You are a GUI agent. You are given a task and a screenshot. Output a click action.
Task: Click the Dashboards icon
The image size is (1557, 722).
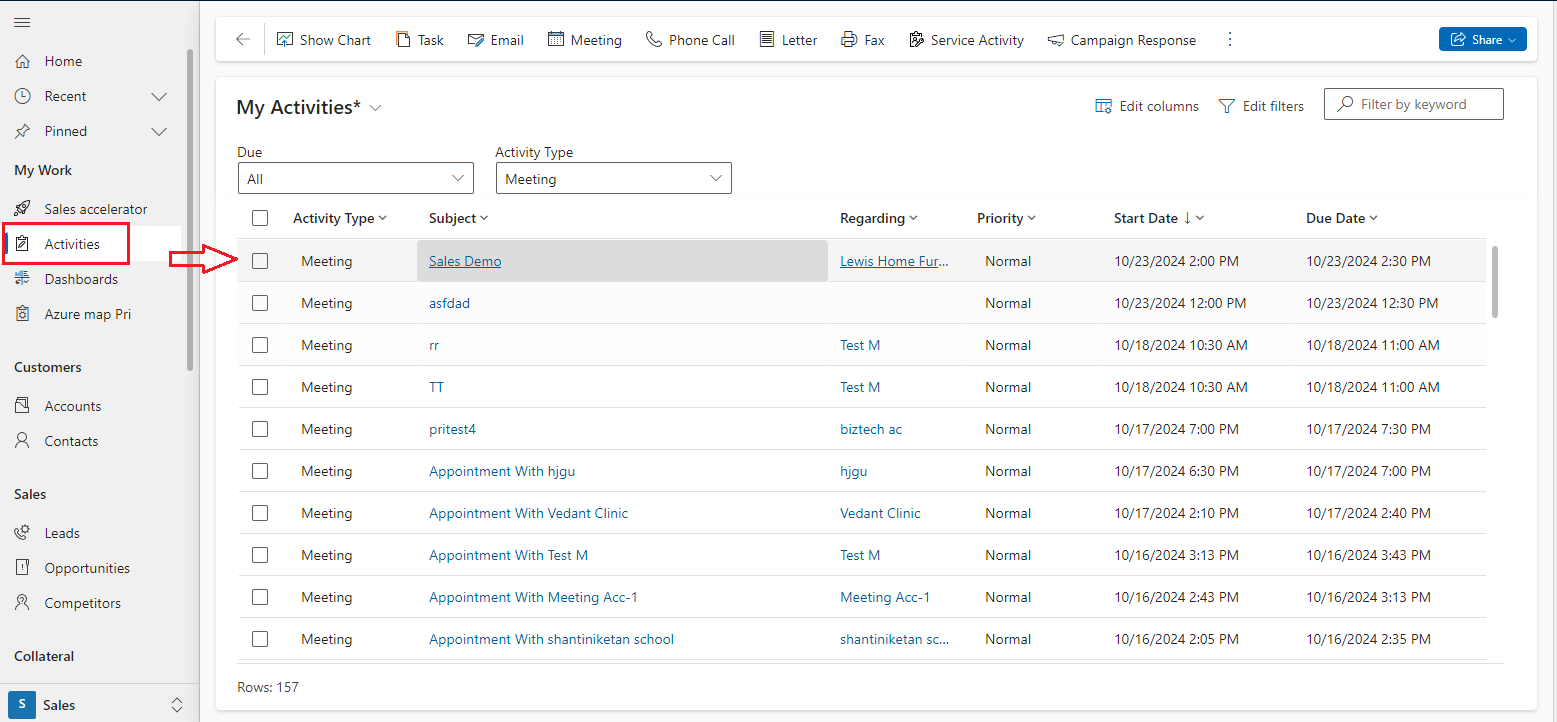coord(23,279)
